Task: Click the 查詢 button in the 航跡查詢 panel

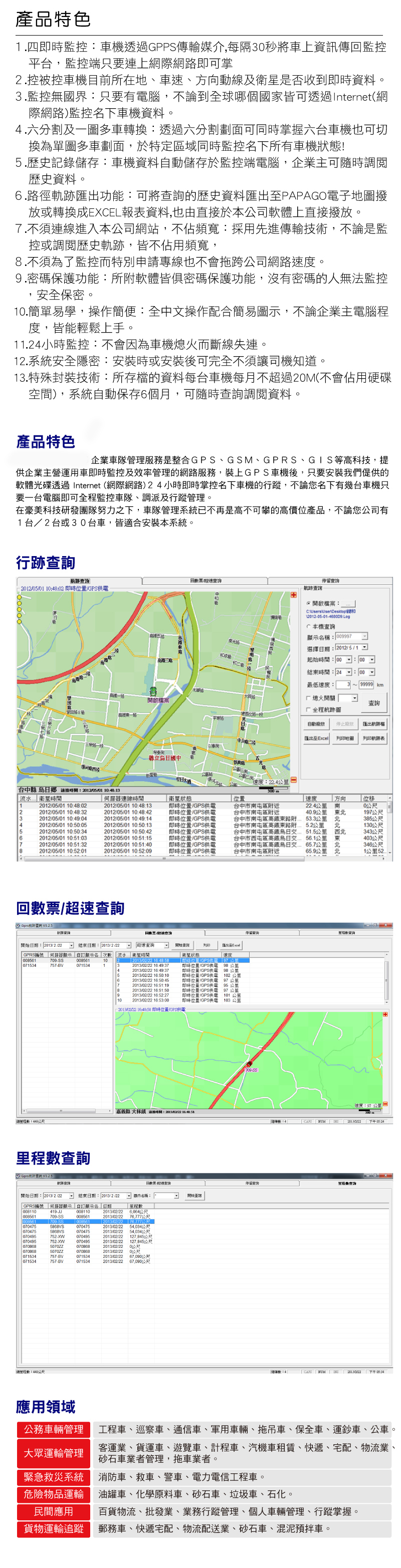Action: [373, 703]
